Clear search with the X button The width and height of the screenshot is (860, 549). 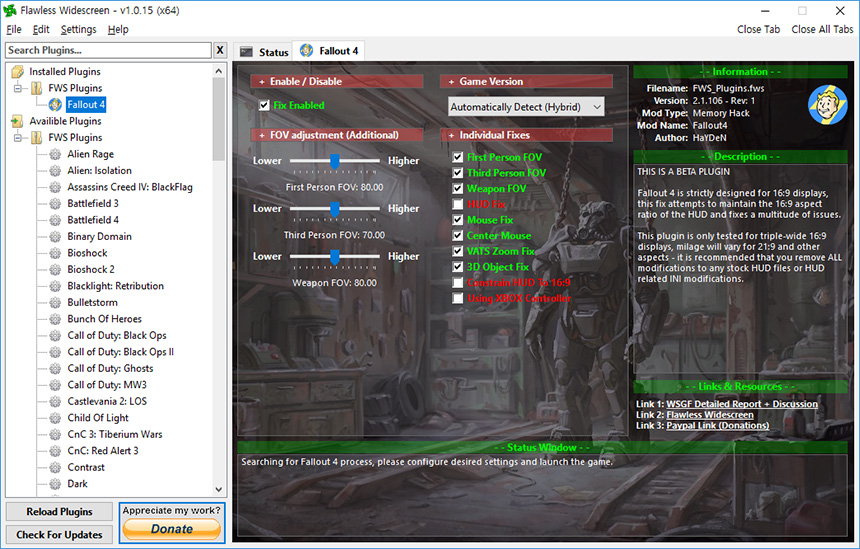point(219,50)
